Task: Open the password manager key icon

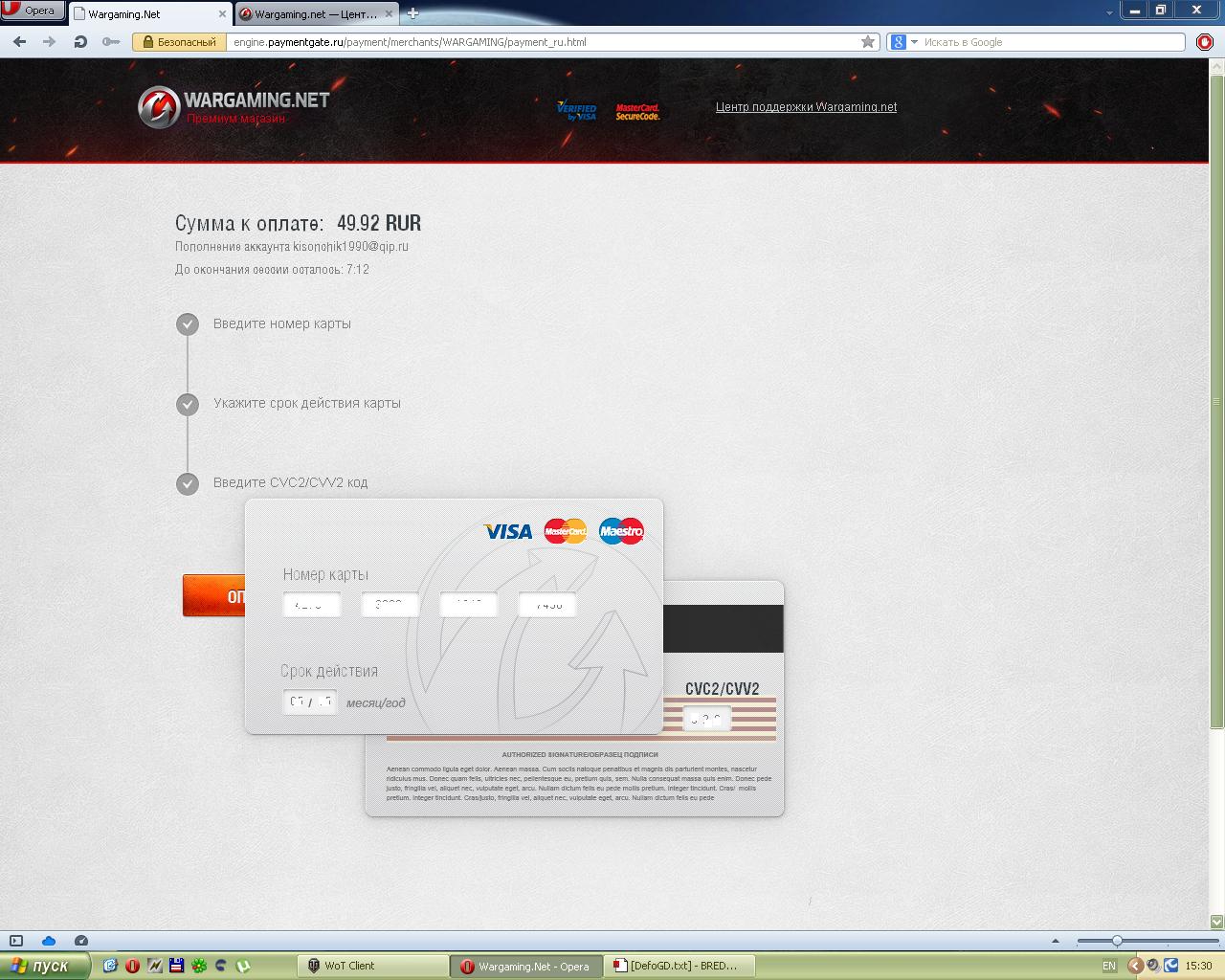Action: (111, 41)
